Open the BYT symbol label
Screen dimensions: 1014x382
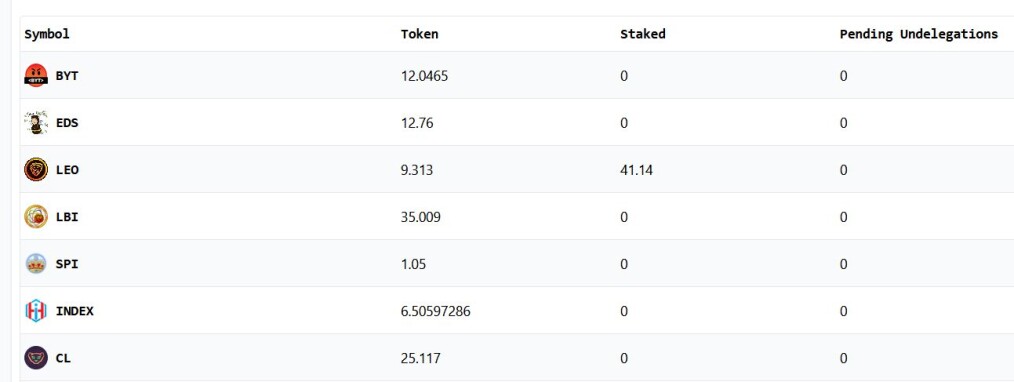point(67,76)
